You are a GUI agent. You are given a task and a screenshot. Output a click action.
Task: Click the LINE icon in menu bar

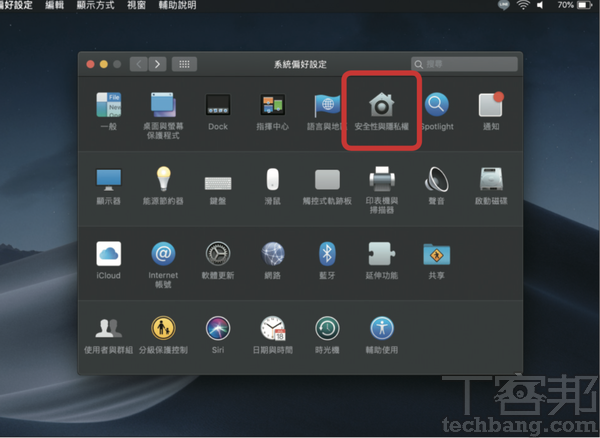(504, 5)
